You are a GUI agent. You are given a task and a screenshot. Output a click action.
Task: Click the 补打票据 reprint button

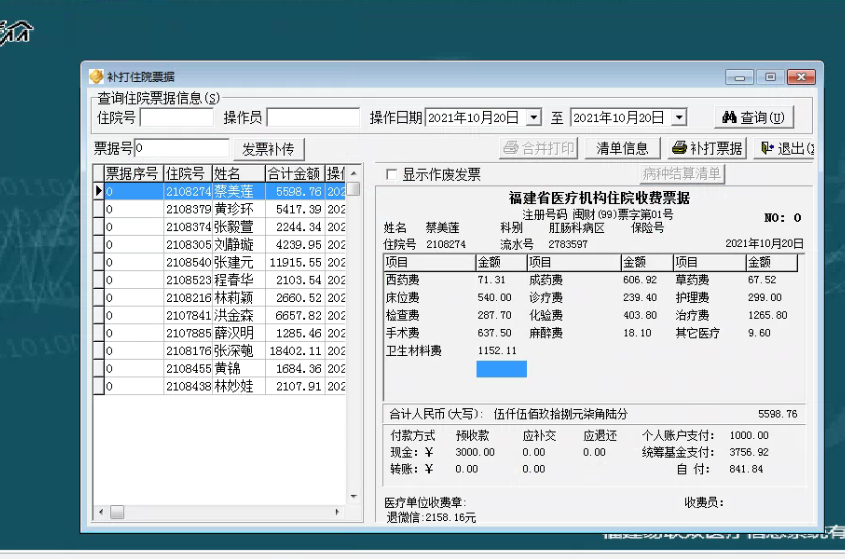pyautogui.click(x=708, y=148)
